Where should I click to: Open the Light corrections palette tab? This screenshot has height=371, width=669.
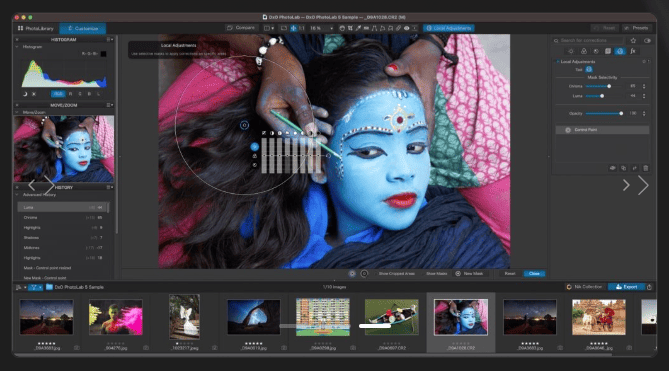pyautogui.click(x=571, y=51)
